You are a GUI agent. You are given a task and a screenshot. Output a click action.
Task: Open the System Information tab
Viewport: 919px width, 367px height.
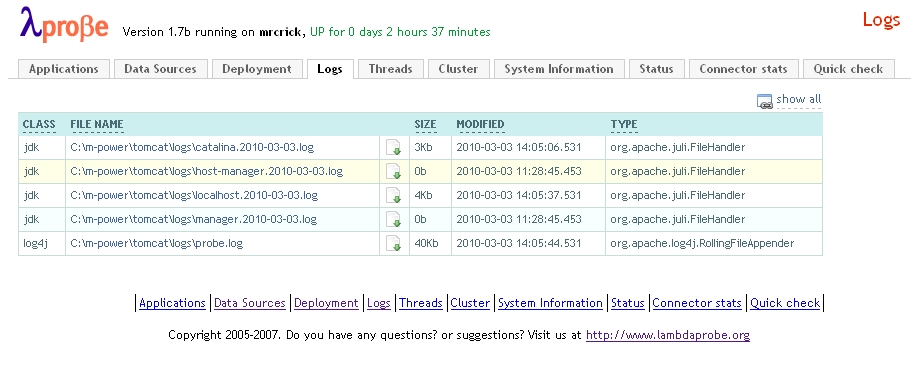(x=559, y=69)
